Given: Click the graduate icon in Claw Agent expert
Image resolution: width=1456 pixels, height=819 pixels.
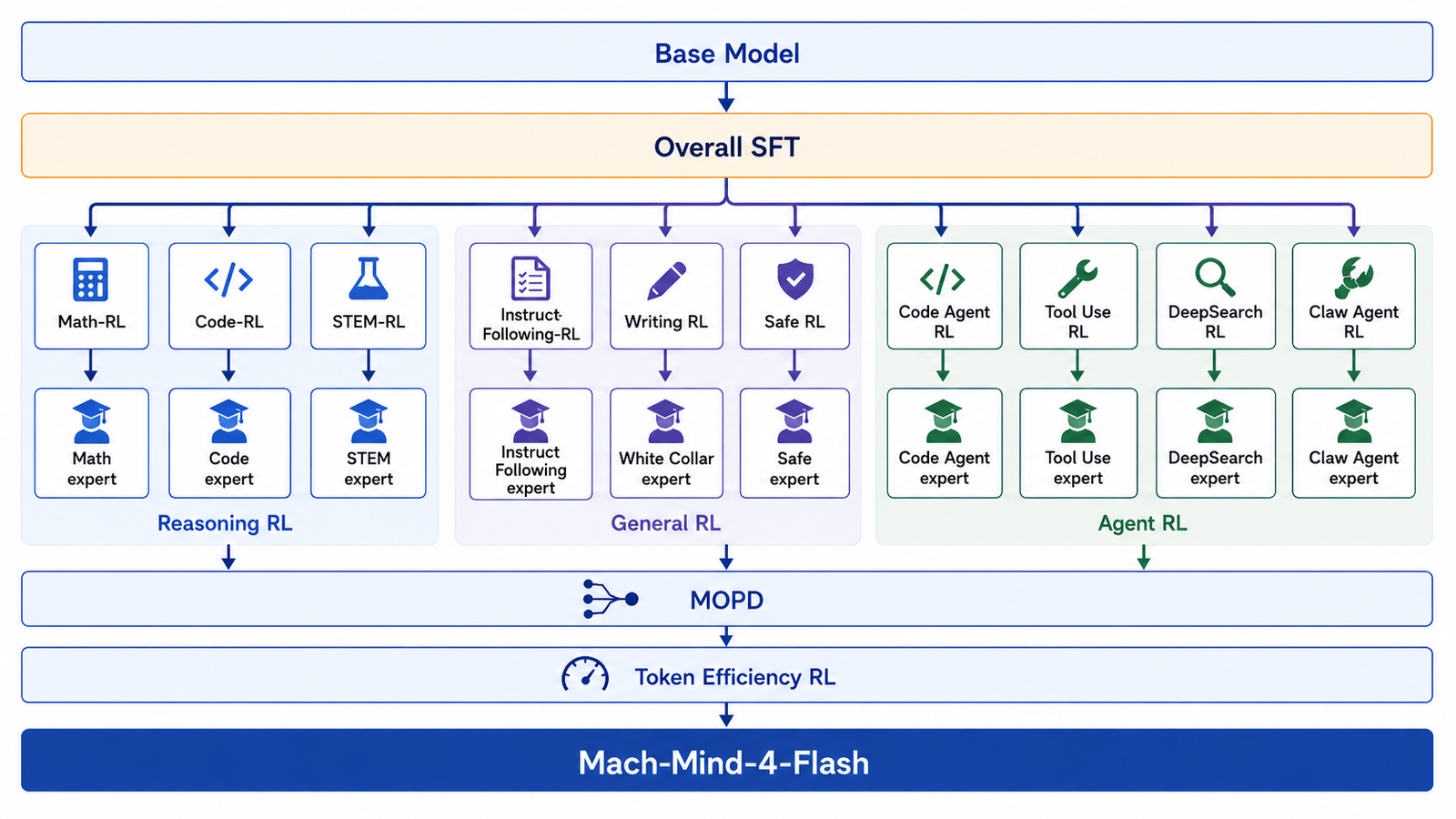Looking at the screenshot, I should (x=1353, y=421).
